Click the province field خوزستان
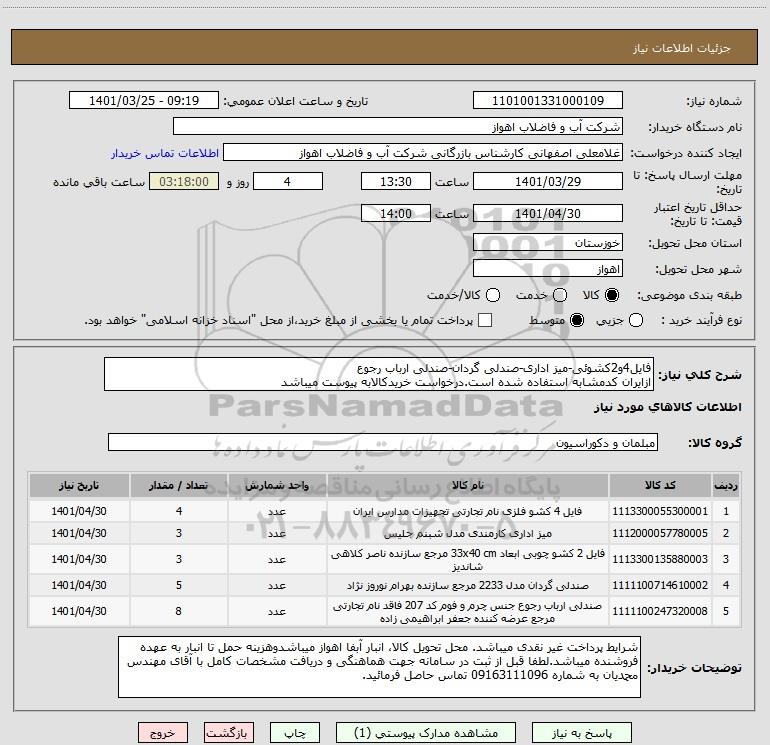 548,243
